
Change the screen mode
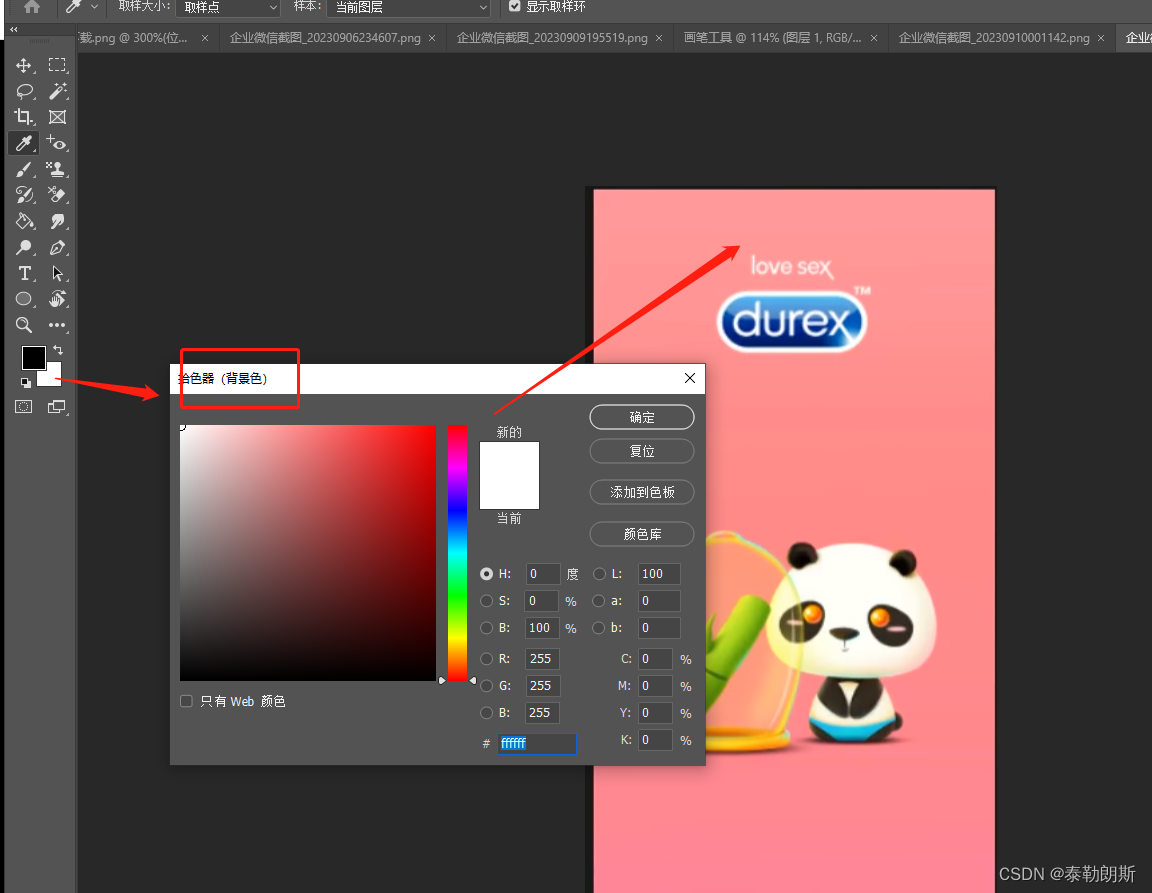(x=57, y=406)
